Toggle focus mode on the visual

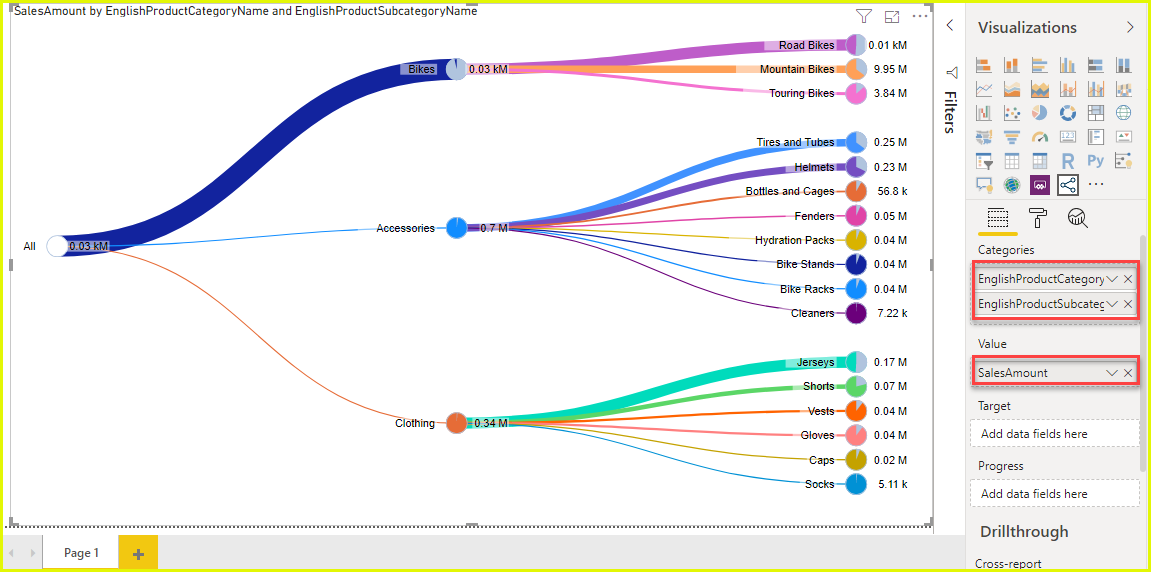coord(892,16)
